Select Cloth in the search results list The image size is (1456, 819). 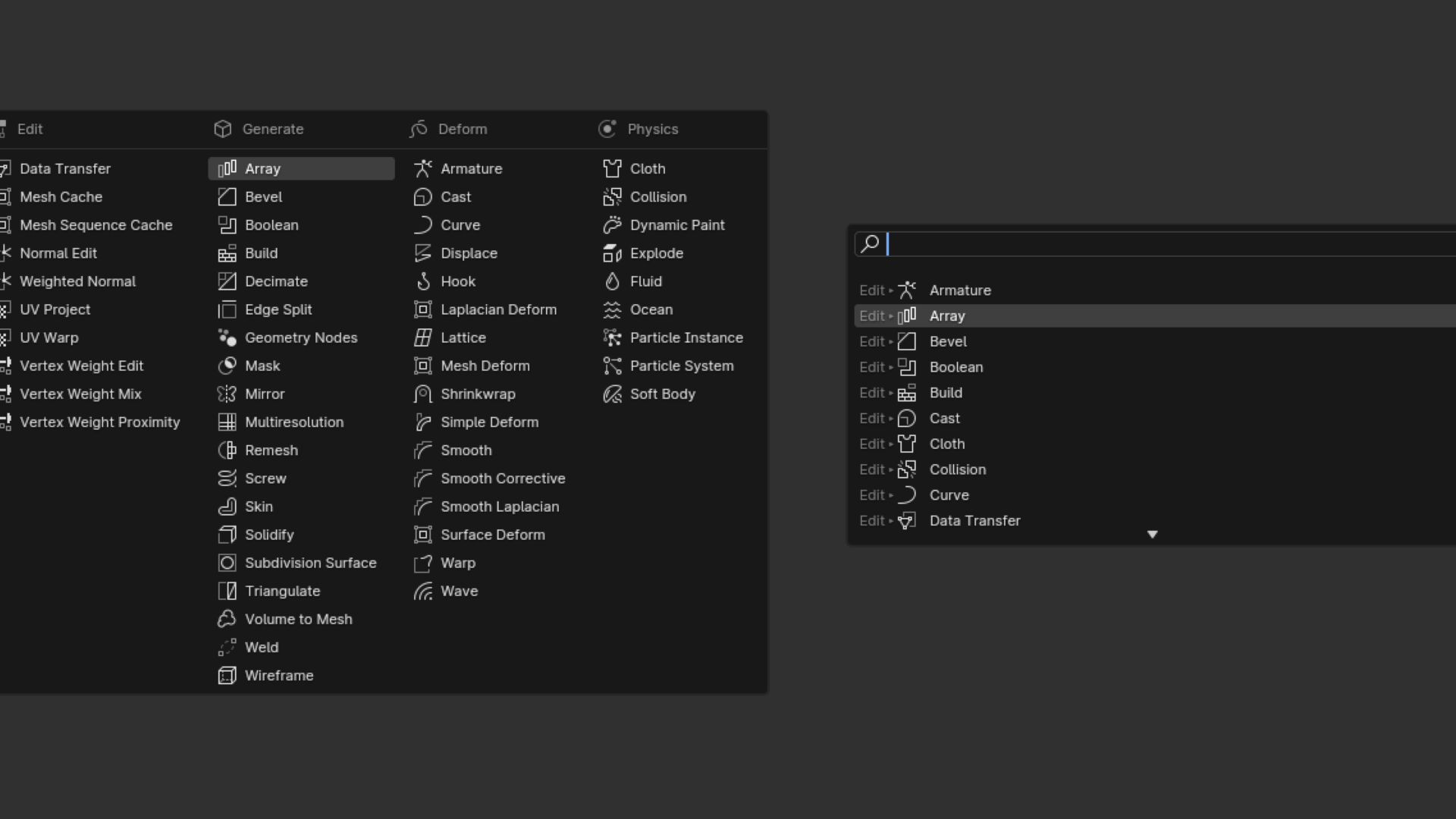click(1155, 444)
